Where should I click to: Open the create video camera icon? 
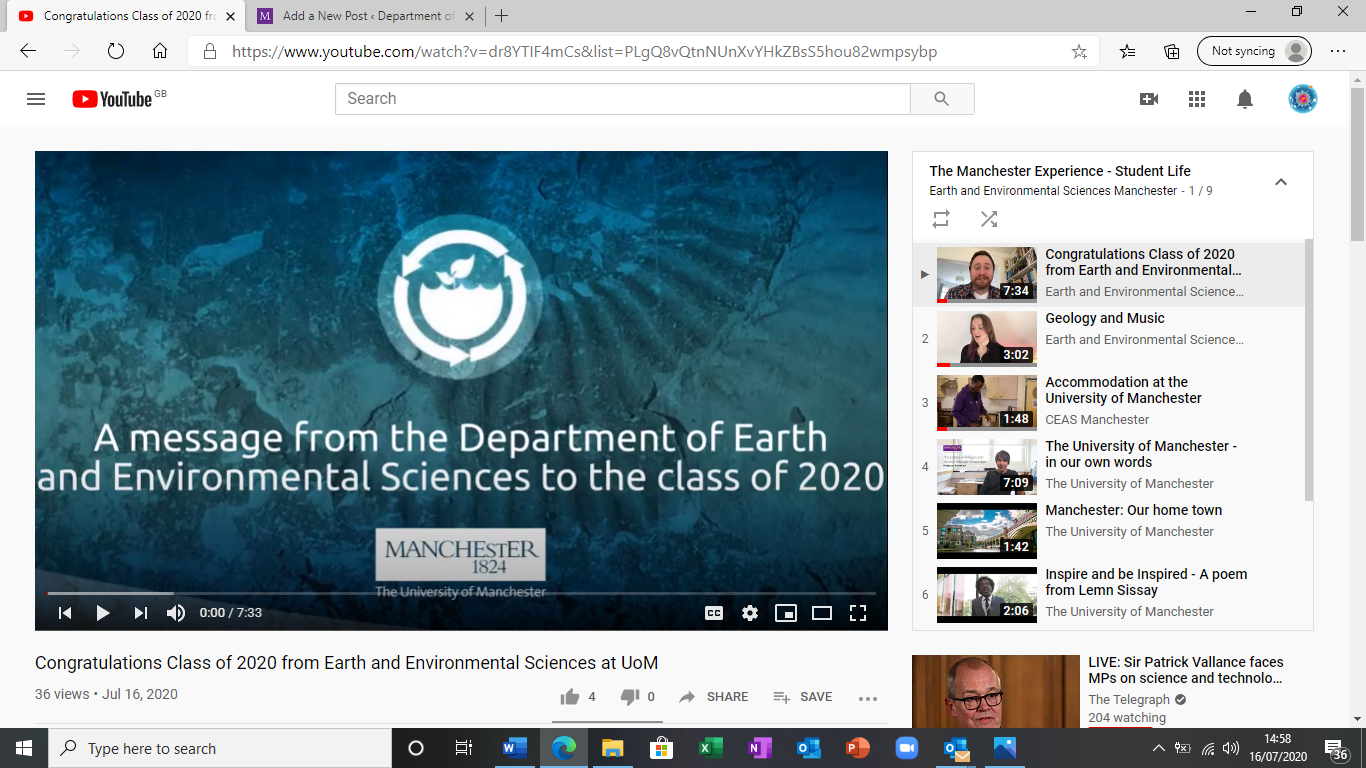[1148, 99]
